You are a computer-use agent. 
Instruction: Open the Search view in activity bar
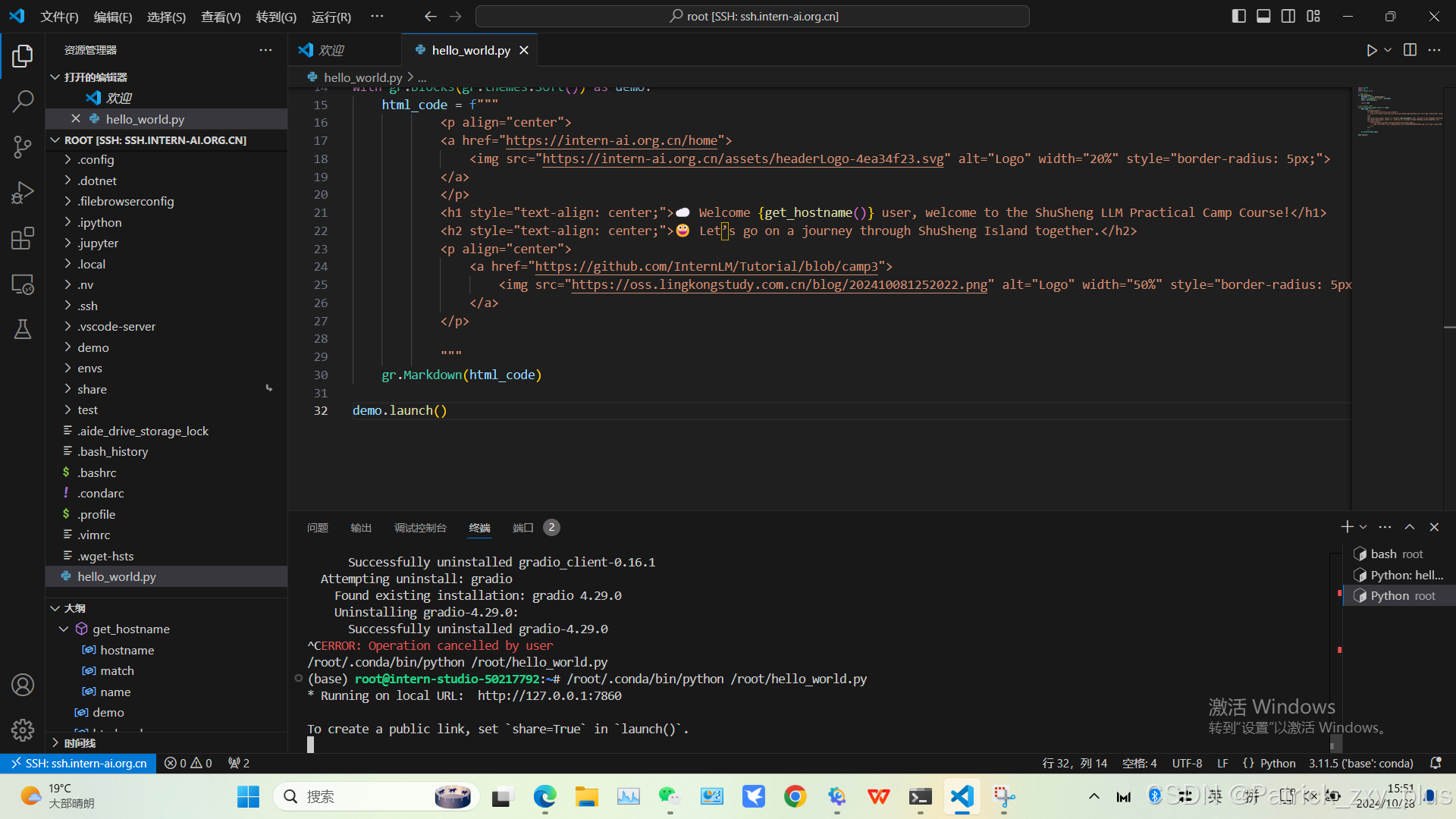(23, 101)
